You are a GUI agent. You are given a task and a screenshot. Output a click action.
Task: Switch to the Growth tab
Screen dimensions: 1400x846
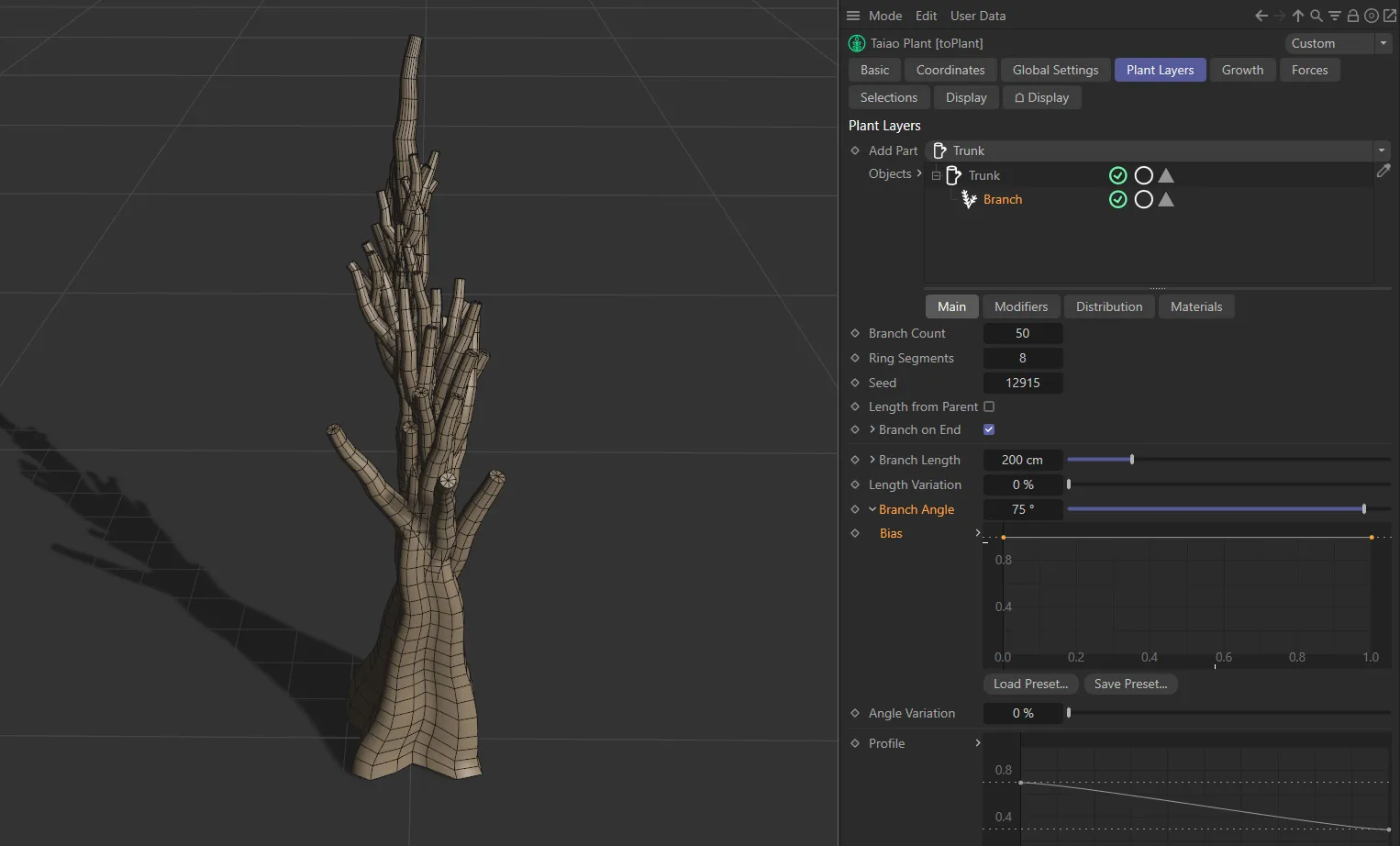pos(1242,70)
